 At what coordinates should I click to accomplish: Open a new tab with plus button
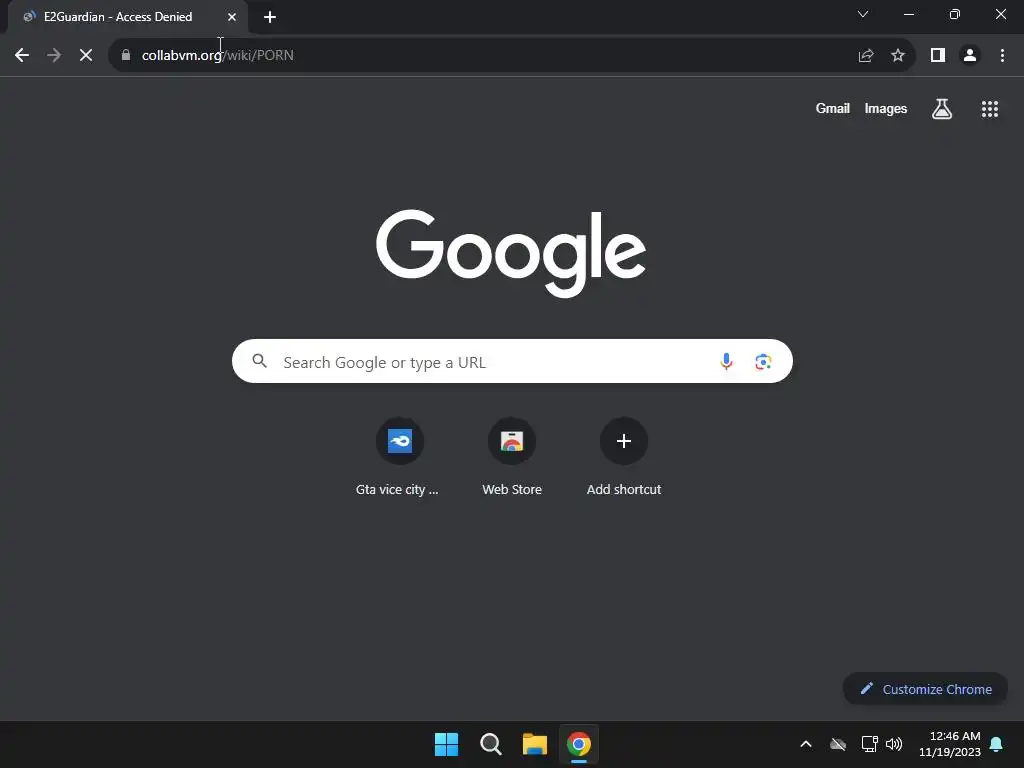tap(270, 18)
